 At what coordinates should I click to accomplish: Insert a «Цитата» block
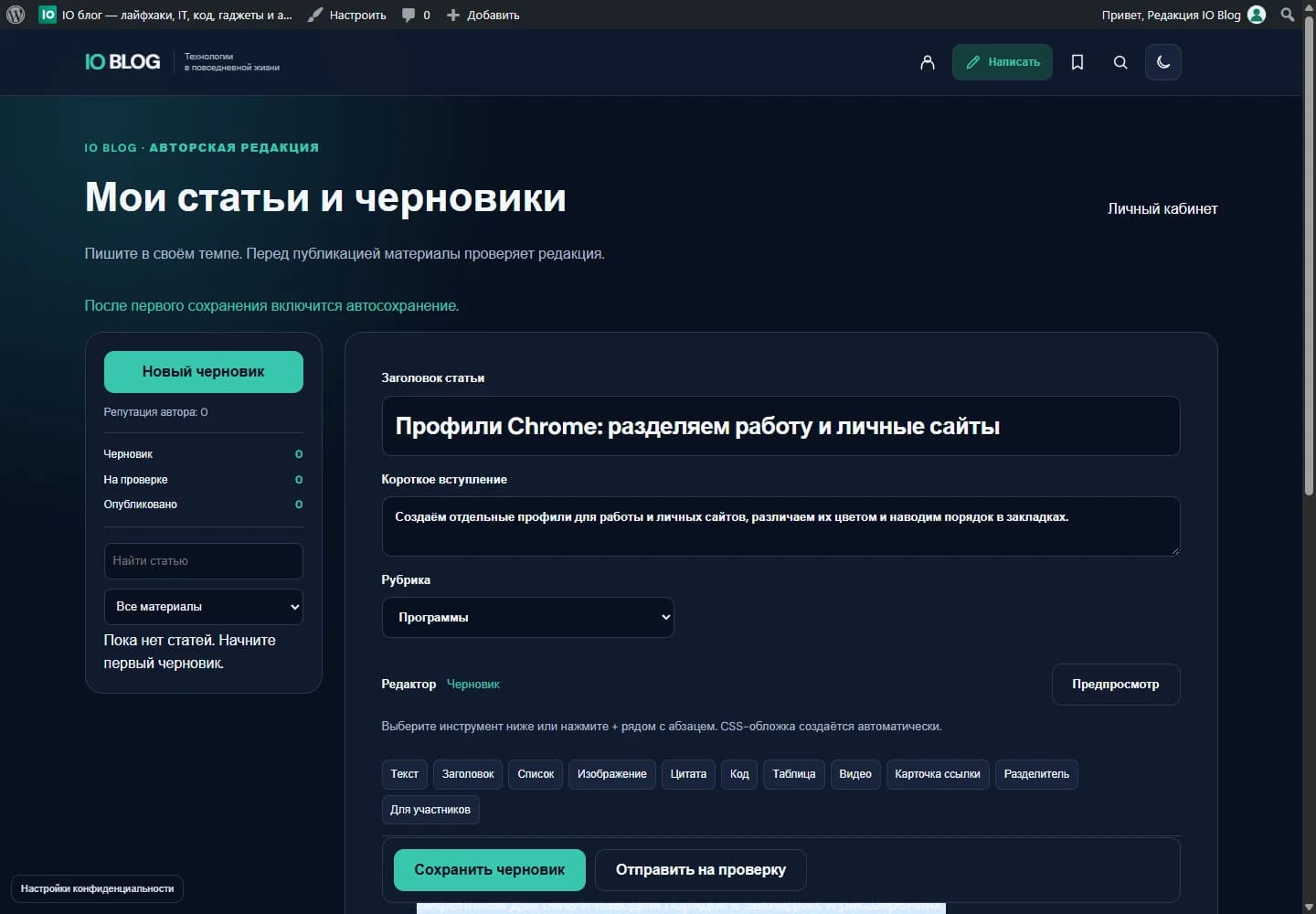coord(688,774)
